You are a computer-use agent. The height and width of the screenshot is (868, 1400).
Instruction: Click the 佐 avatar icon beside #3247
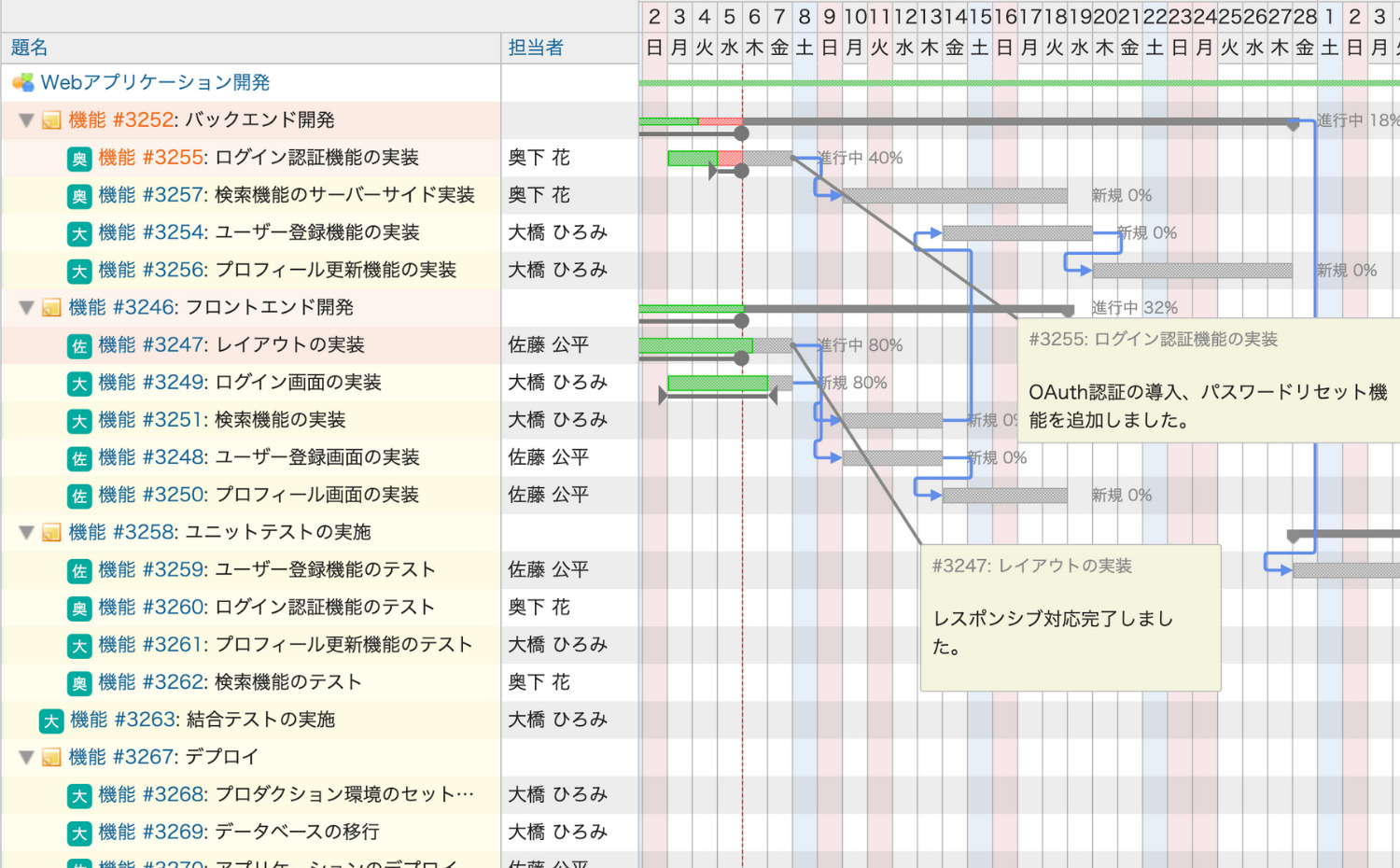pos(79,346)
